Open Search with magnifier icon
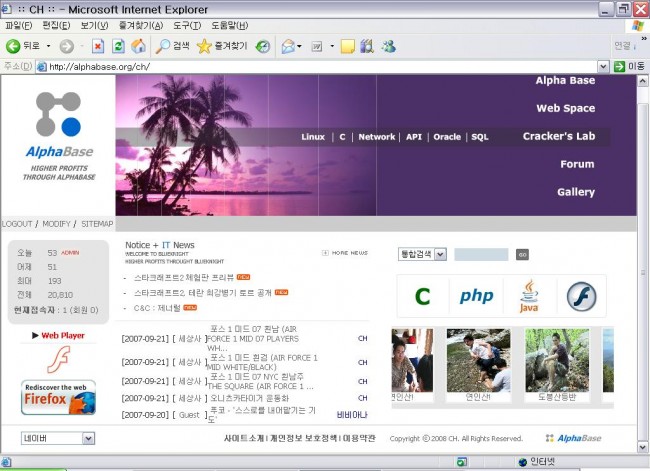 172,46
